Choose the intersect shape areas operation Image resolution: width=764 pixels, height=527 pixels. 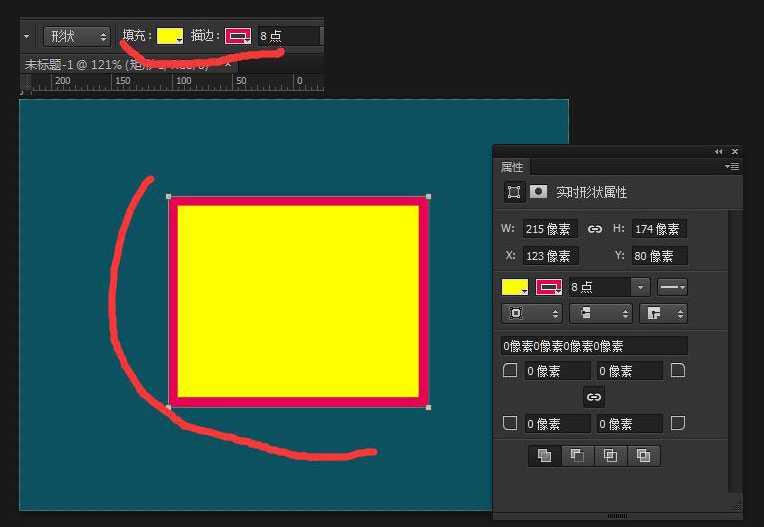pyautogui.click(x=610, y=456)
